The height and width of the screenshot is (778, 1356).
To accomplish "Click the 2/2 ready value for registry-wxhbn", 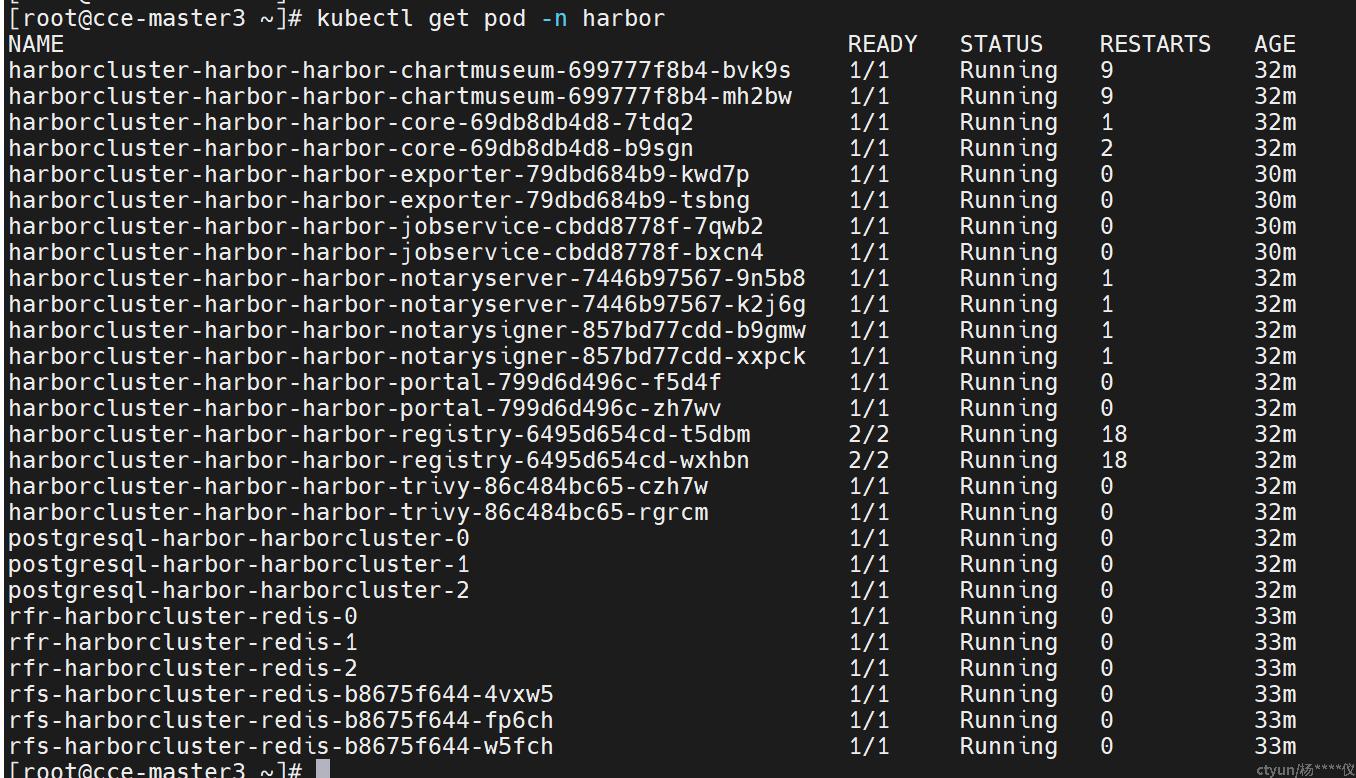I will (x=868, y=460).
